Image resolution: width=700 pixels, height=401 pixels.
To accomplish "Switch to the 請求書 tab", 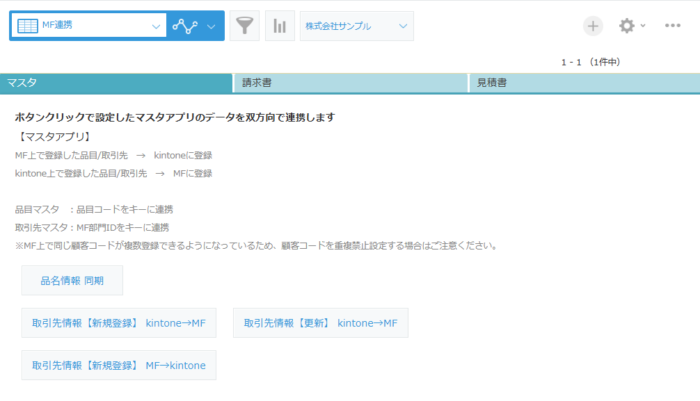I will [x=351, y=83].
